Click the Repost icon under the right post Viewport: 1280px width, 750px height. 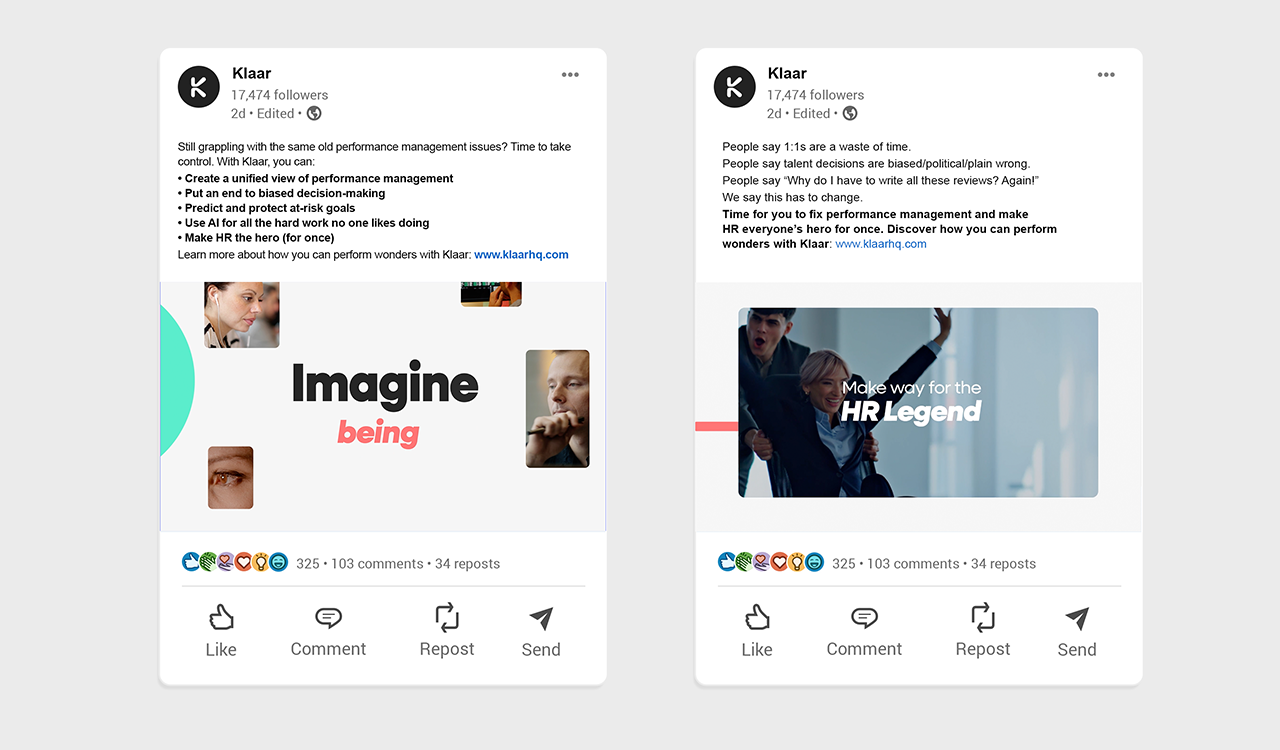(983, 617)
